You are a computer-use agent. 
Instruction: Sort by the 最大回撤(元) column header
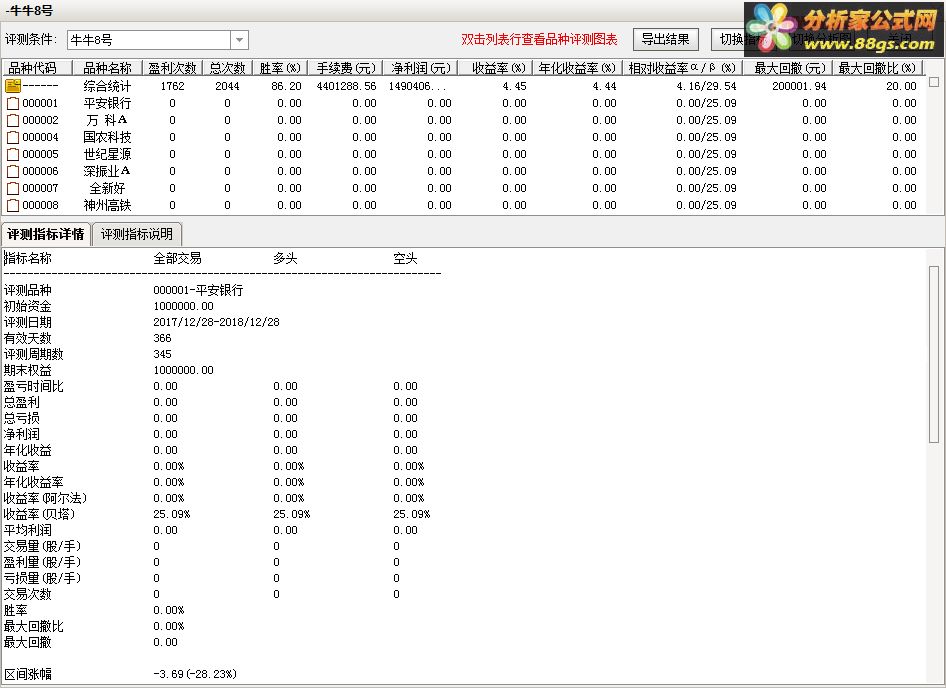[787, 68]
